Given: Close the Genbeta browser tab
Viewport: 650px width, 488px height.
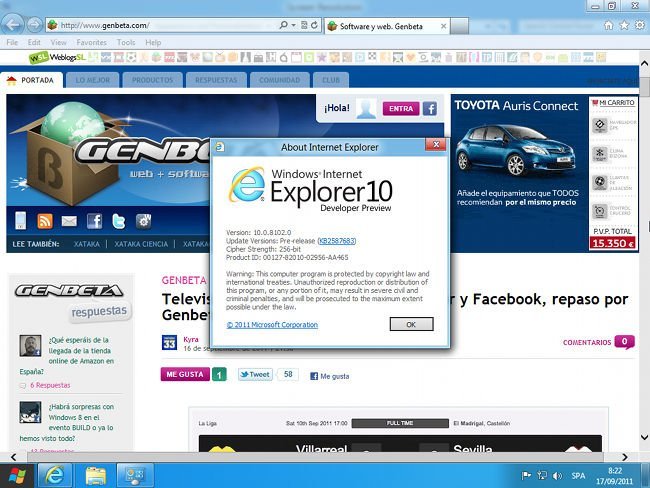Looking at the screenshot, I should click(x=443, y=26).
